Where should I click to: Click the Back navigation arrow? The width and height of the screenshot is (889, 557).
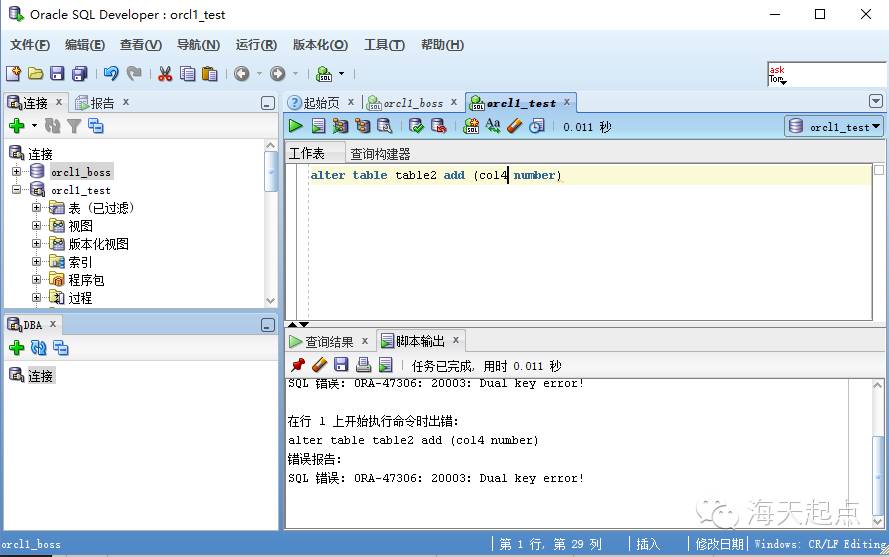(242, 73)
